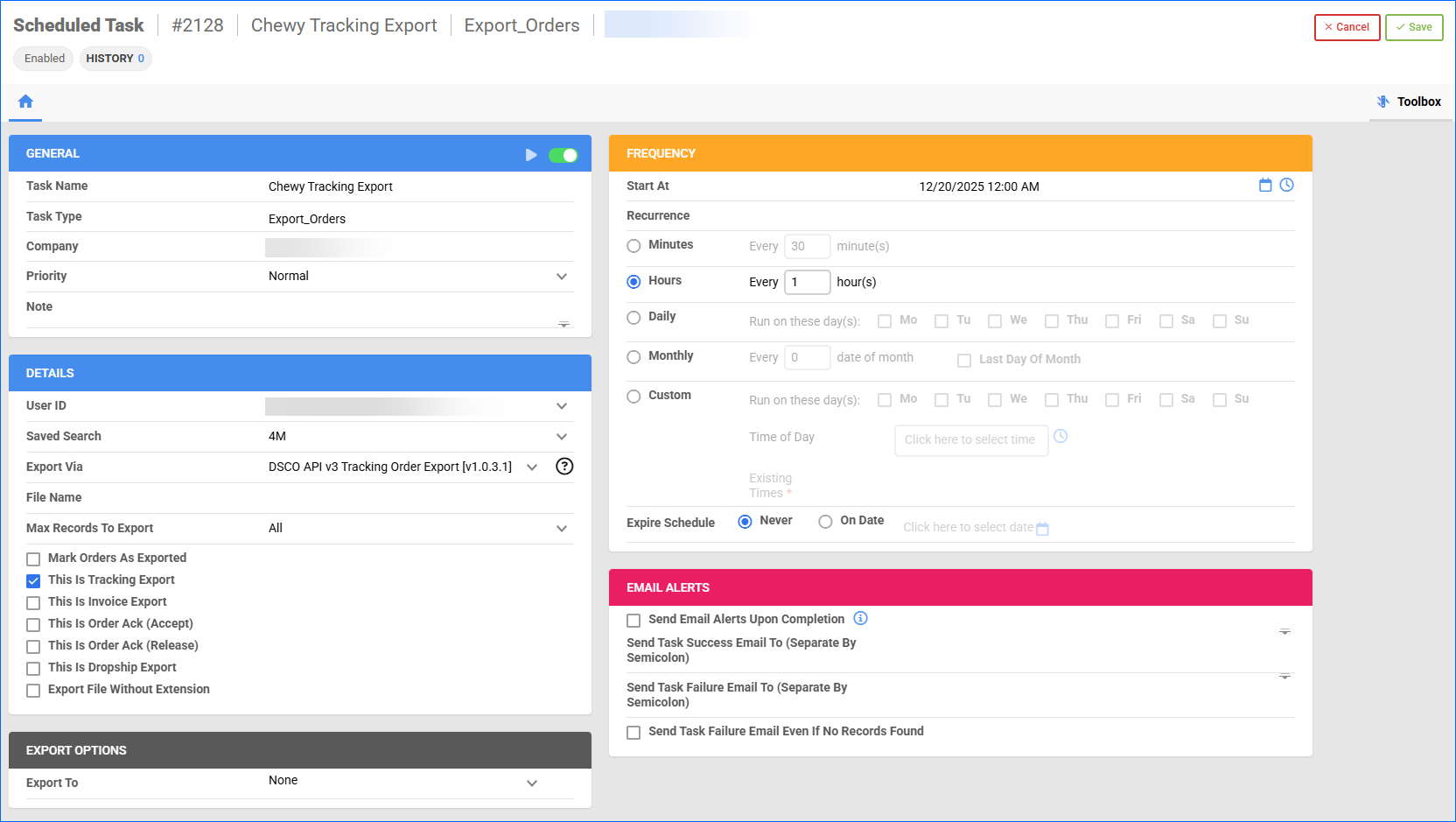The width and height of the screenshot is (1456, 822).
Task: Open the Toolbox panel
Action: (1409, 102)
